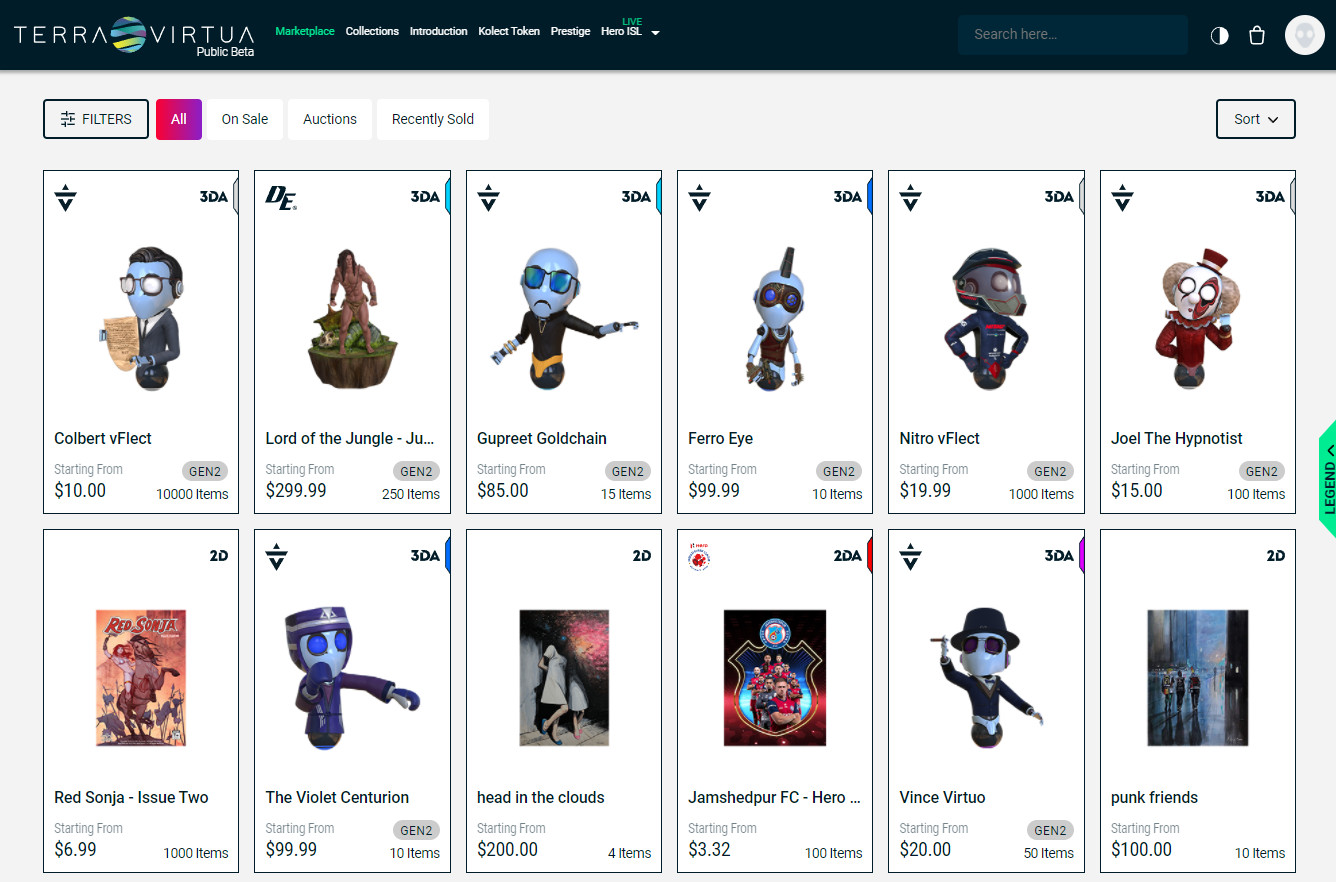Open the FILTERS panel button
Screen dimensions: 1336x882
pyautogui.click(x=96, y=119)
